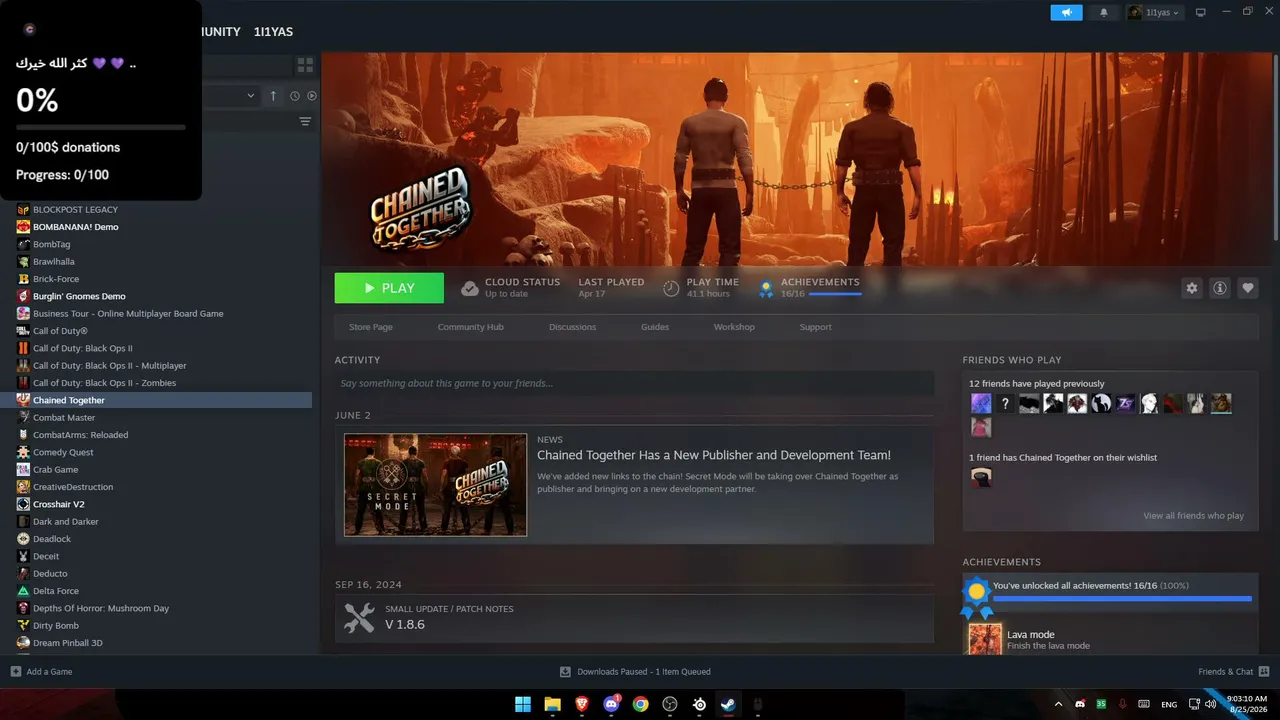Open the Secret Mode news thumbnail
Screen dimensions: 1280x720
click(x=435, y=484)
